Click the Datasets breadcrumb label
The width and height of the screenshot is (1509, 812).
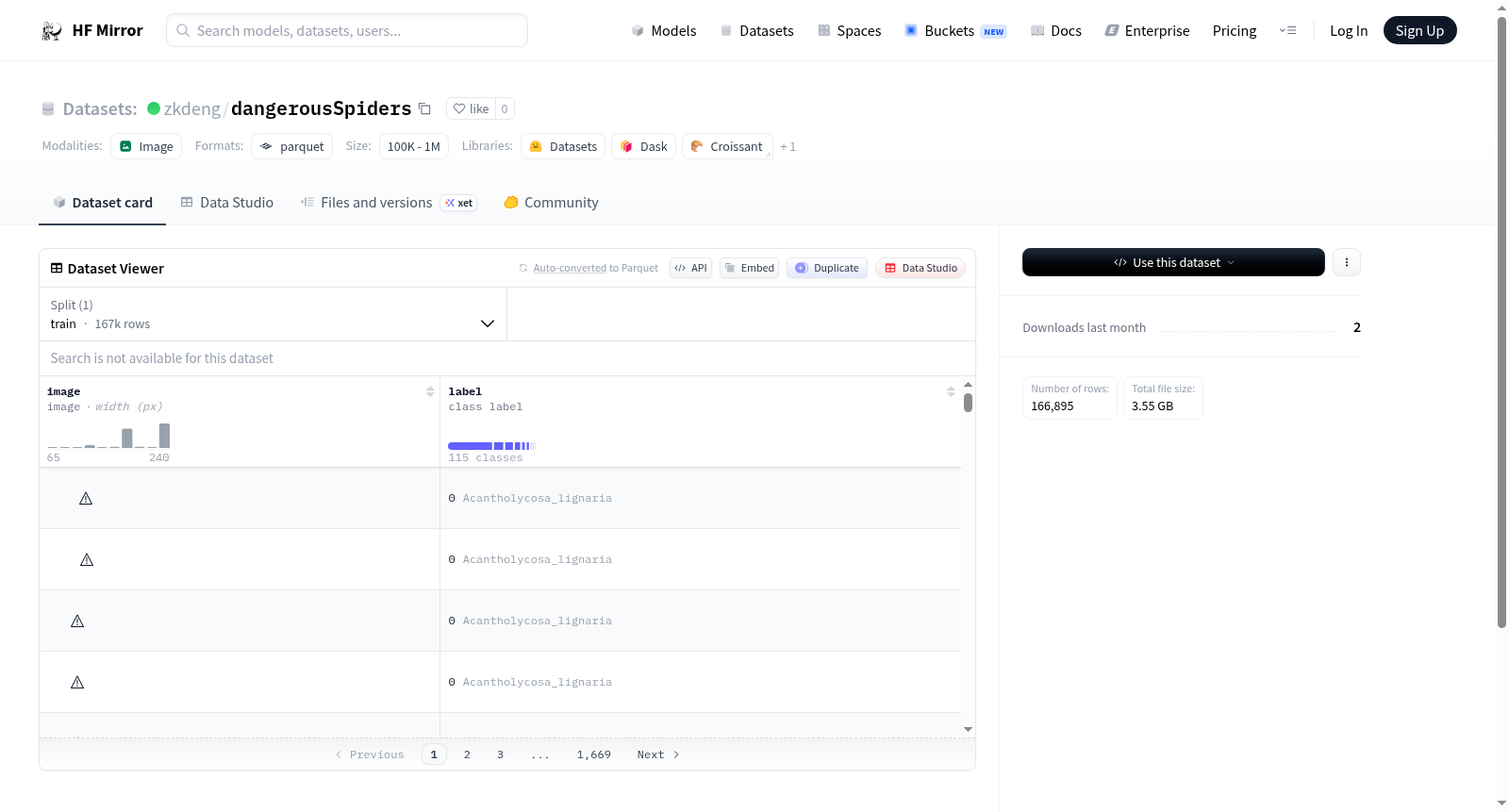click(100, 108)
